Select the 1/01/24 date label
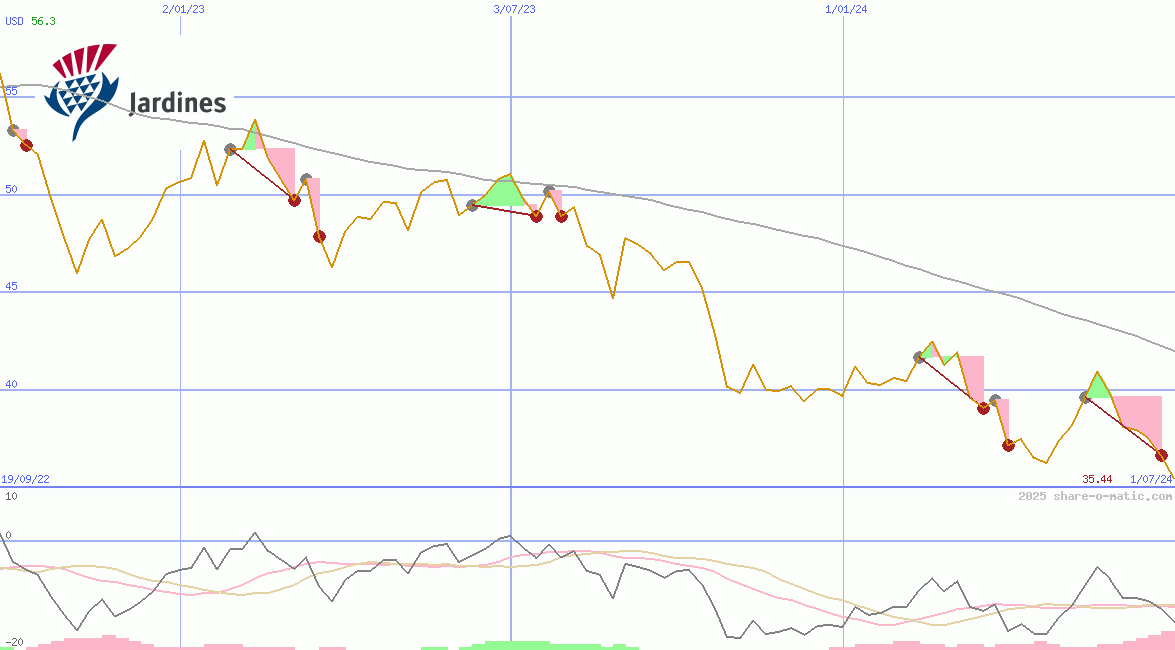Image resolution: width=1175 pixels, height=650 pixels. click(x=846, y=9)
